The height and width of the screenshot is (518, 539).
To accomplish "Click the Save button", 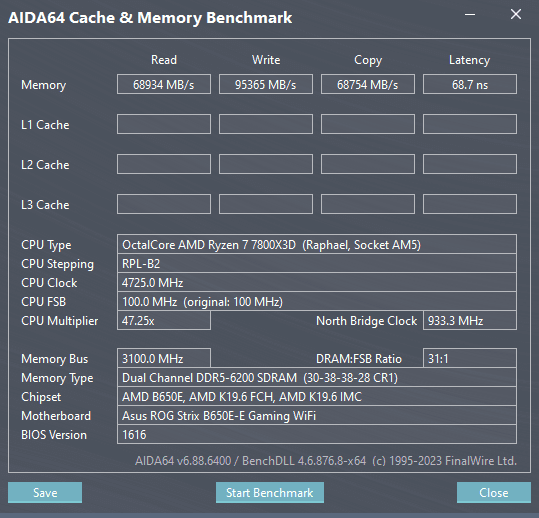I will 45,492.
